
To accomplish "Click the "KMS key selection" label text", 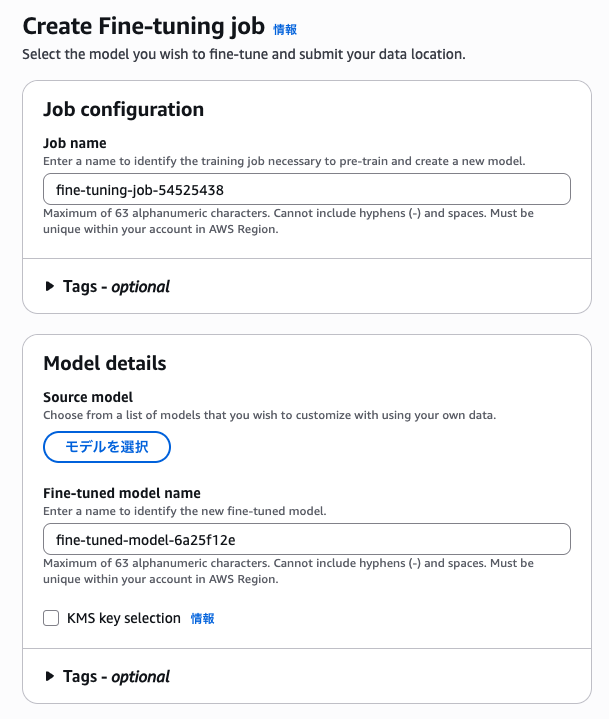I will coord(123,618).
